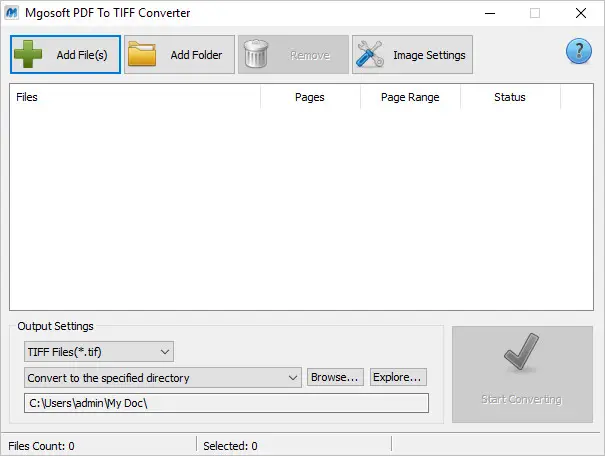
Task: Click the Output Settings group label
Action: [55, 326]
